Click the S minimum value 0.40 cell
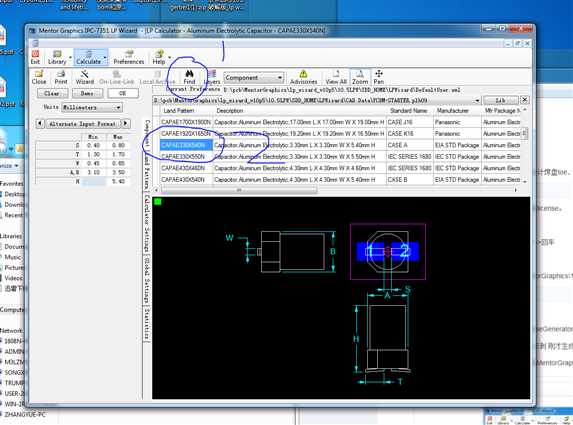Screen dimensions: 573x425 94,145
